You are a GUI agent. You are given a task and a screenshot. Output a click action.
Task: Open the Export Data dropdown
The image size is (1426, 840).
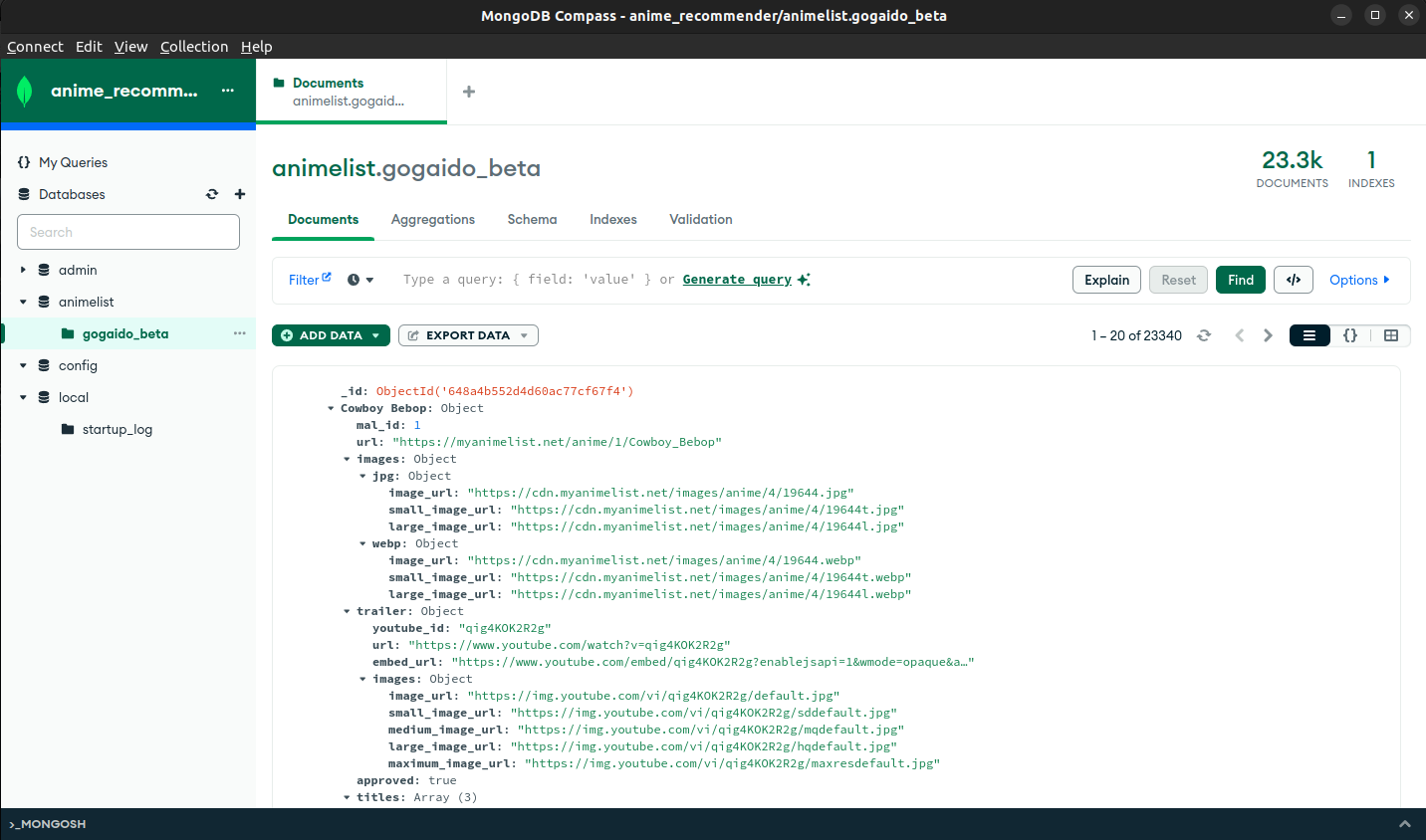468,335
